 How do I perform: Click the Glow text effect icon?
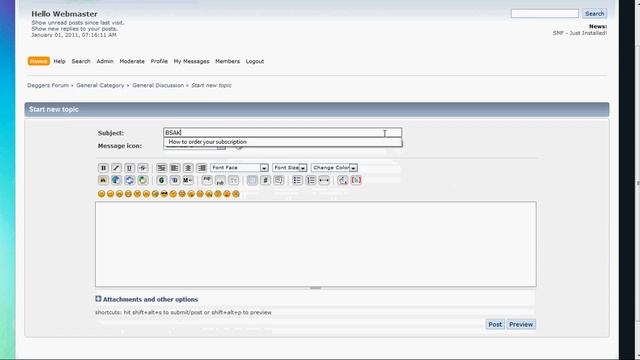[162, 180]
